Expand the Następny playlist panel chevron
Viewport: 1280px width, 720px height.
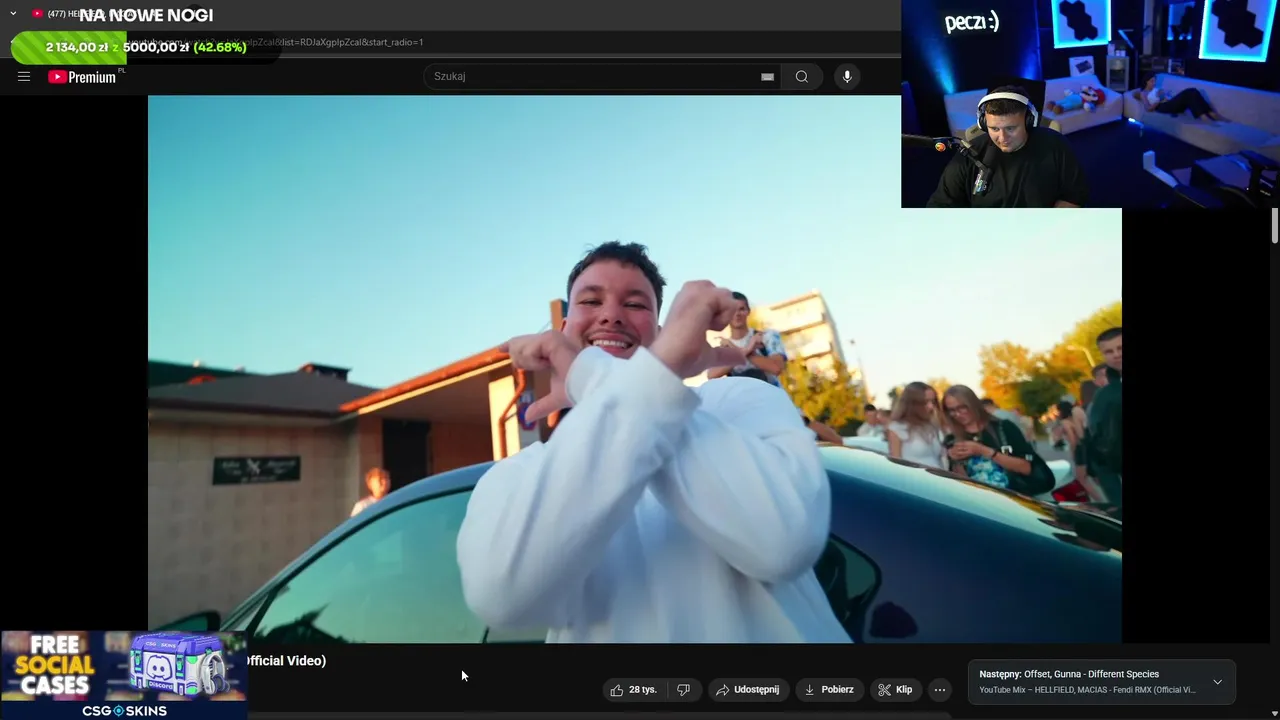(x=1217, y=682)
